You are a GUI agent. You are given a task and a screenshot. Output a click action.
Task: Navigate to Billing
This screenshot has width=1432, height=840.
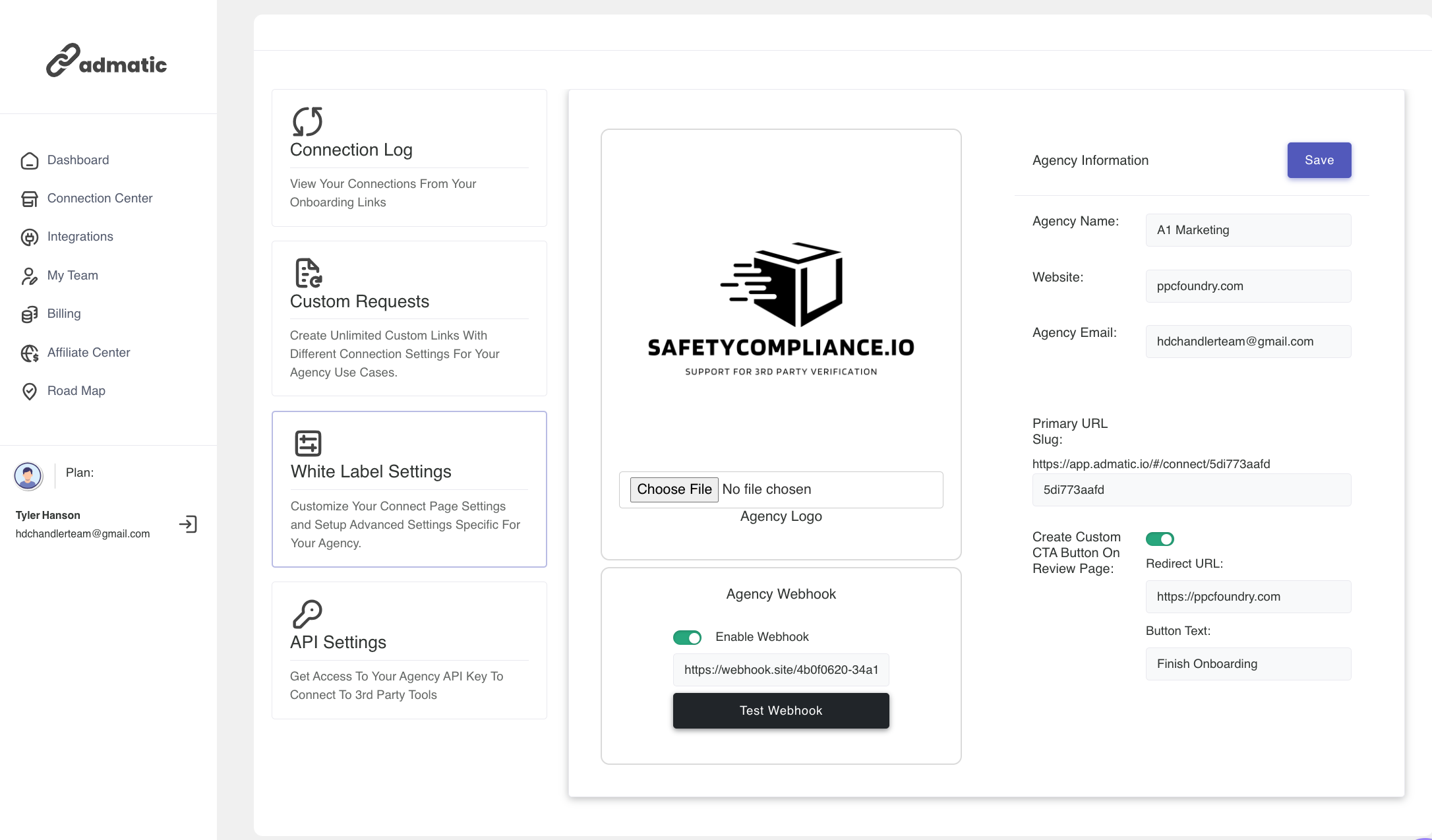(64, 314)
